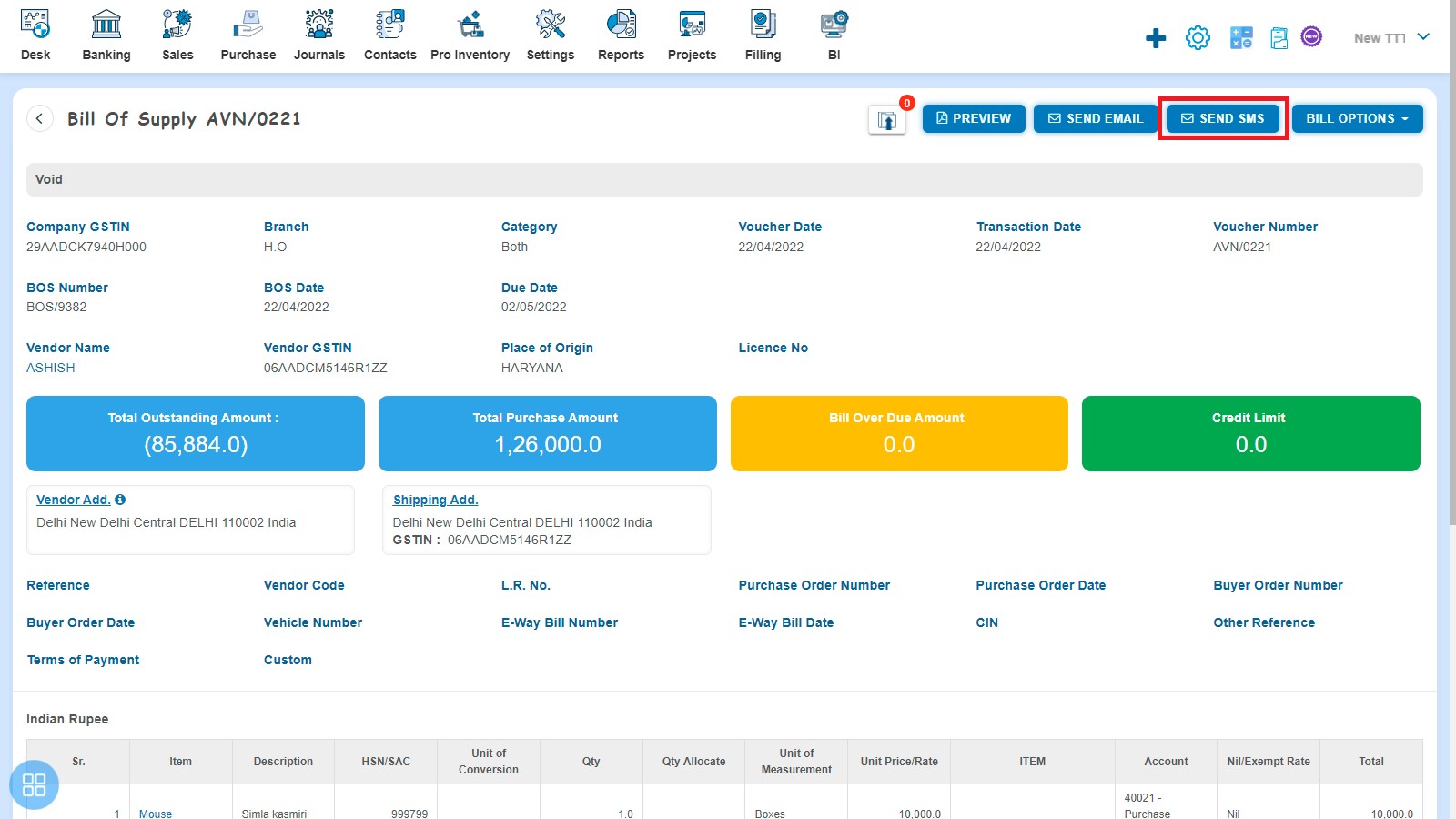Click the Indian Rupee currency label

point(67,719)
